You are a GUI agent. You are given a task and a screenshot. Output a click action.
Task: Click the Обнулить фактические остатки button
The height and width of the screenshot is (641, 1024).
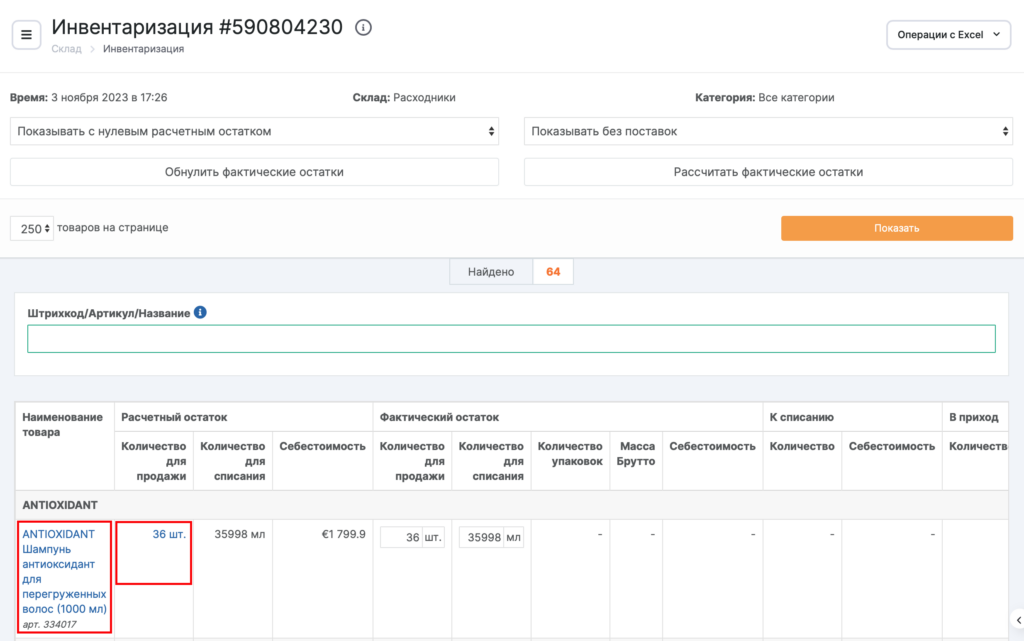(x=254, y=172)
